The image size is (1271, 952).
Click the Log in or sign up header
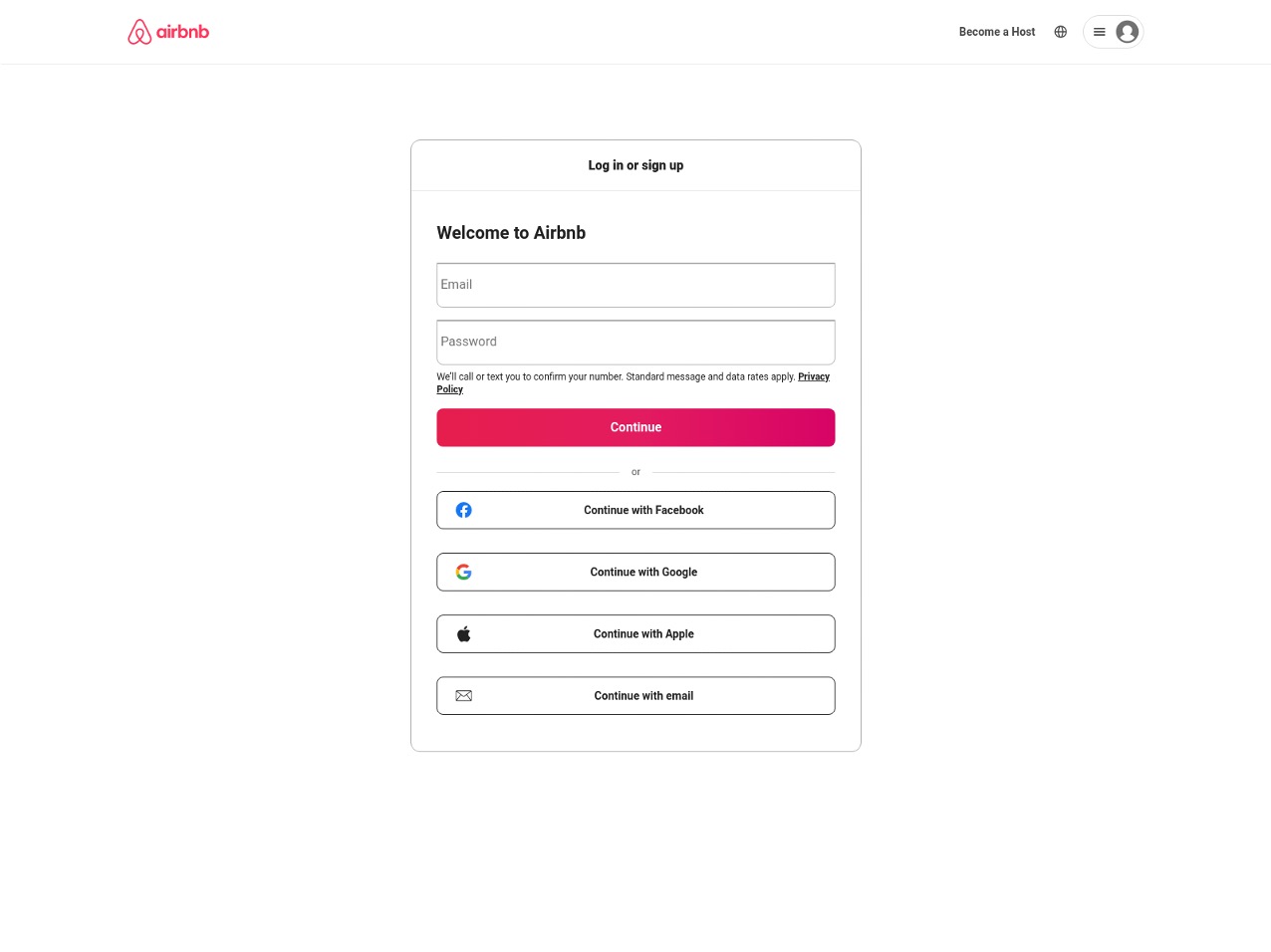point(635,165)
